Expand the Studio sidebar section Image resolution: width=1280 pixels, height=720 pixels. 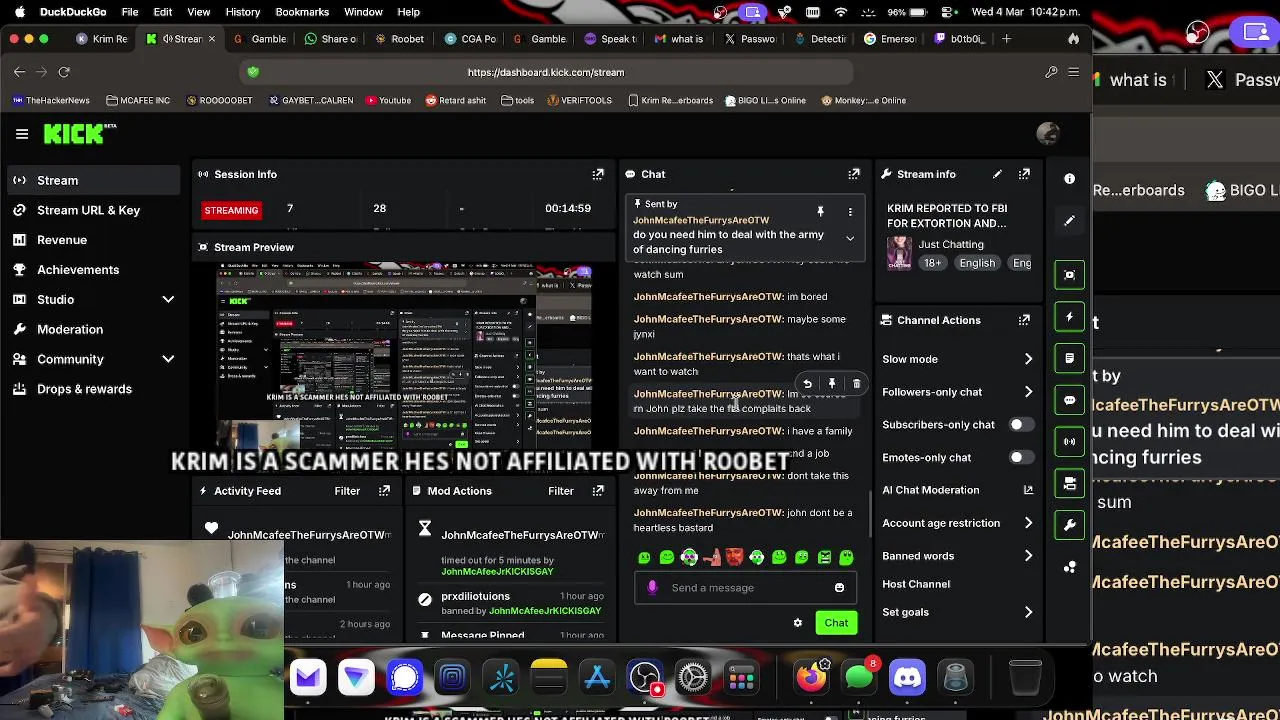(168, 299)
